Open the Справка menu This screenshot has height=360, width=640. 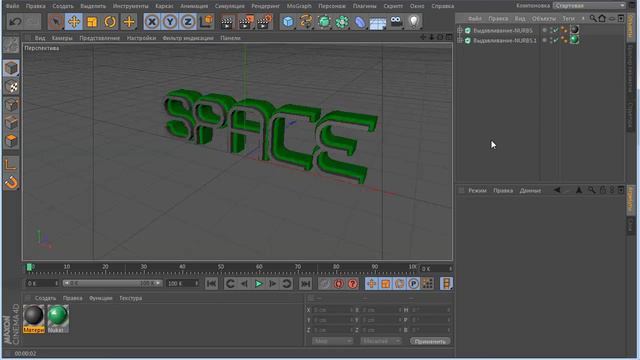pyautogui.click(x=442, y=6)
